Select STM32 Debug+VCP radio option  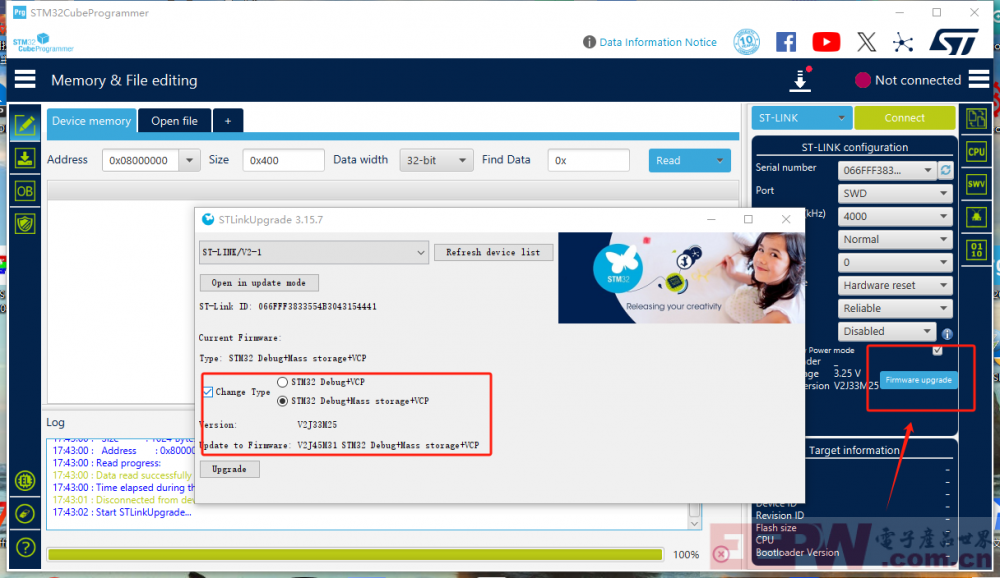coord(283,382)
